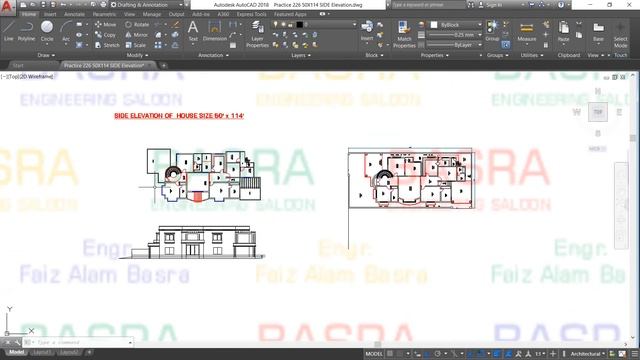This screenshot has height=360, width=640.
Task: Expand the Annotation panel
Action: [x=213, y=55]
